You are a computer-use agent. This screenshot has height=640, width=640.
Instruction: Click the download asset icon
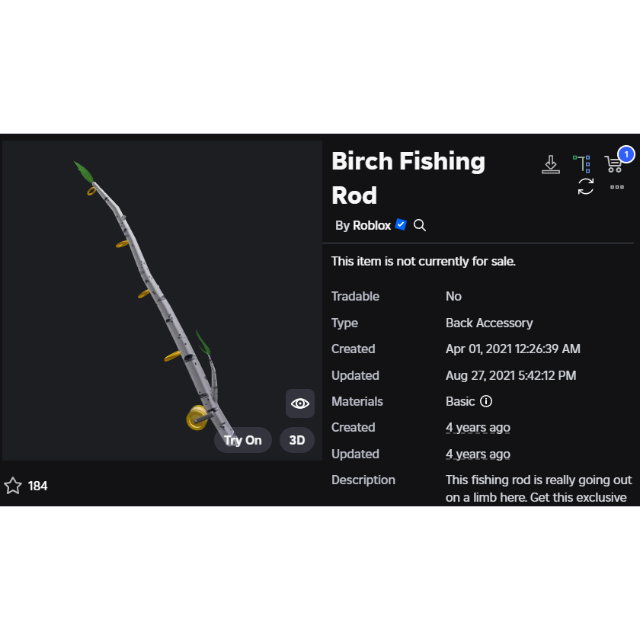(x=551, y=164)
